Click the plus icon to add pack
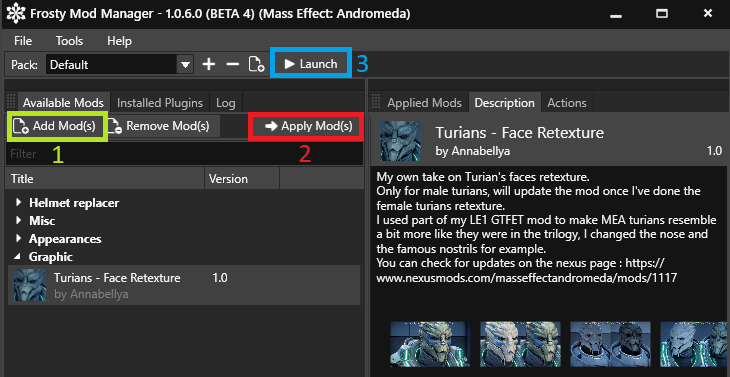 209,64
